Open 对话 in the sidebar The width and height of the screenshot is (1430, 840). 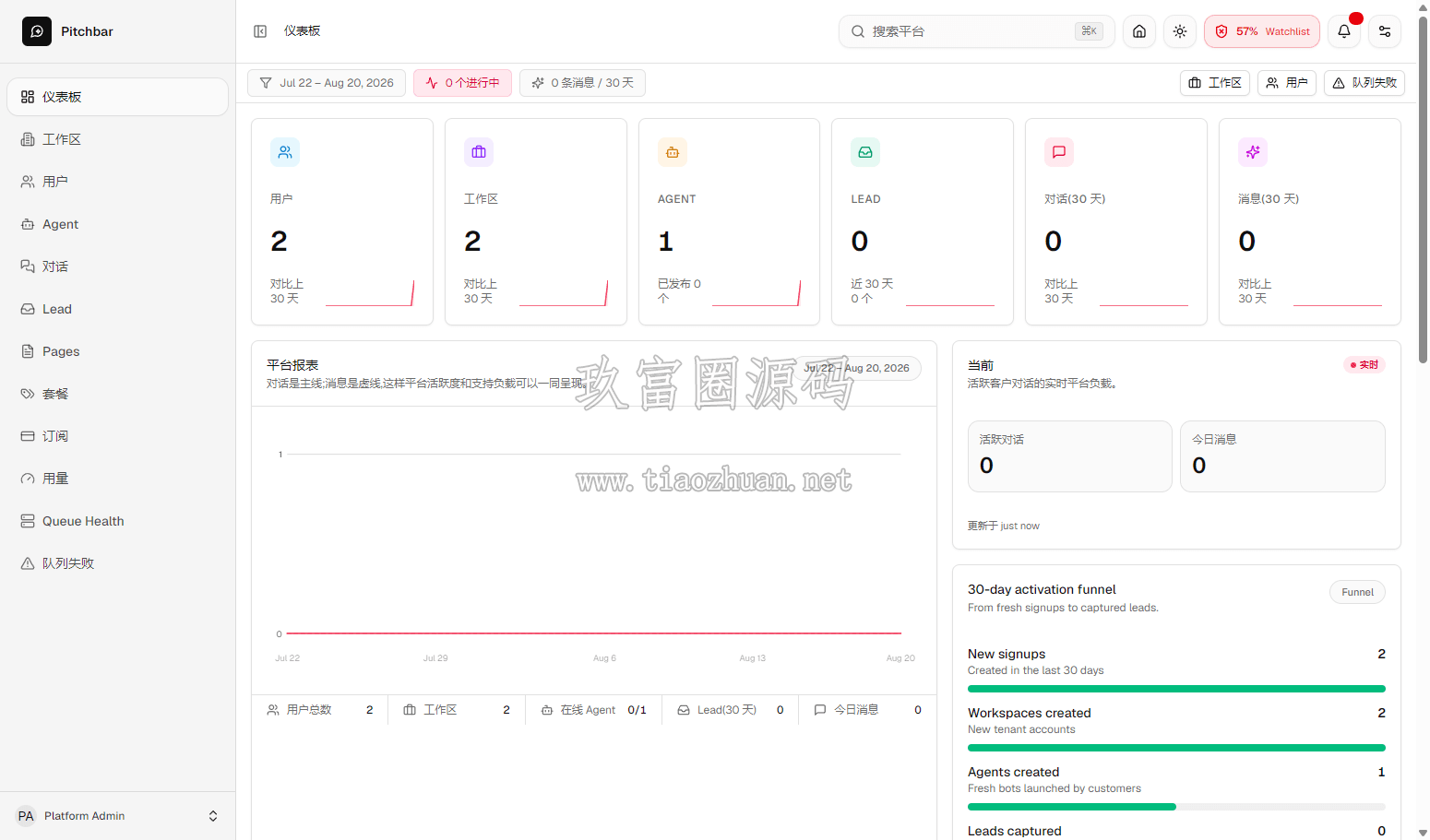[117, 266]
